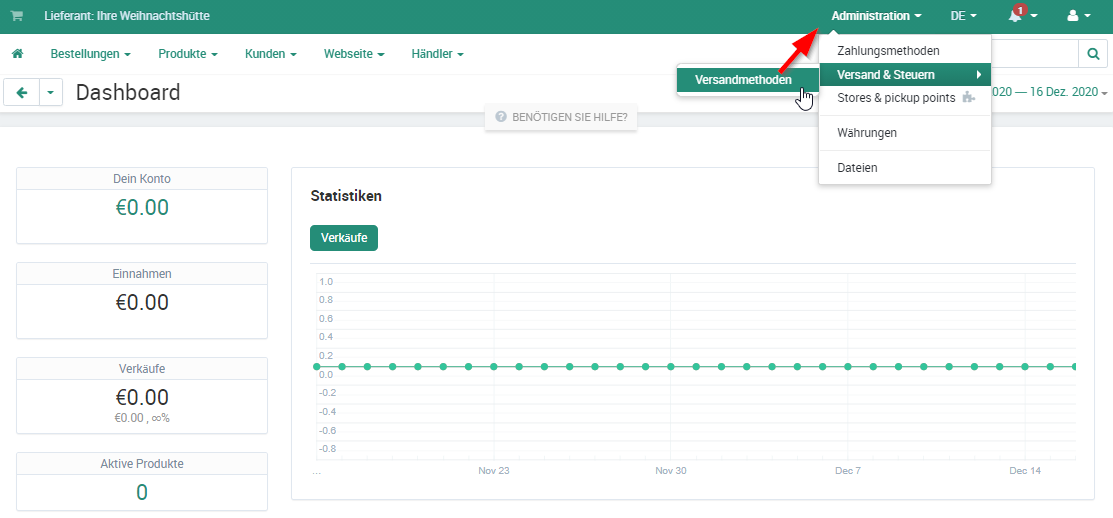
Task: Open dropdown caret next to back arrow
Action: [x=50, y=92]
